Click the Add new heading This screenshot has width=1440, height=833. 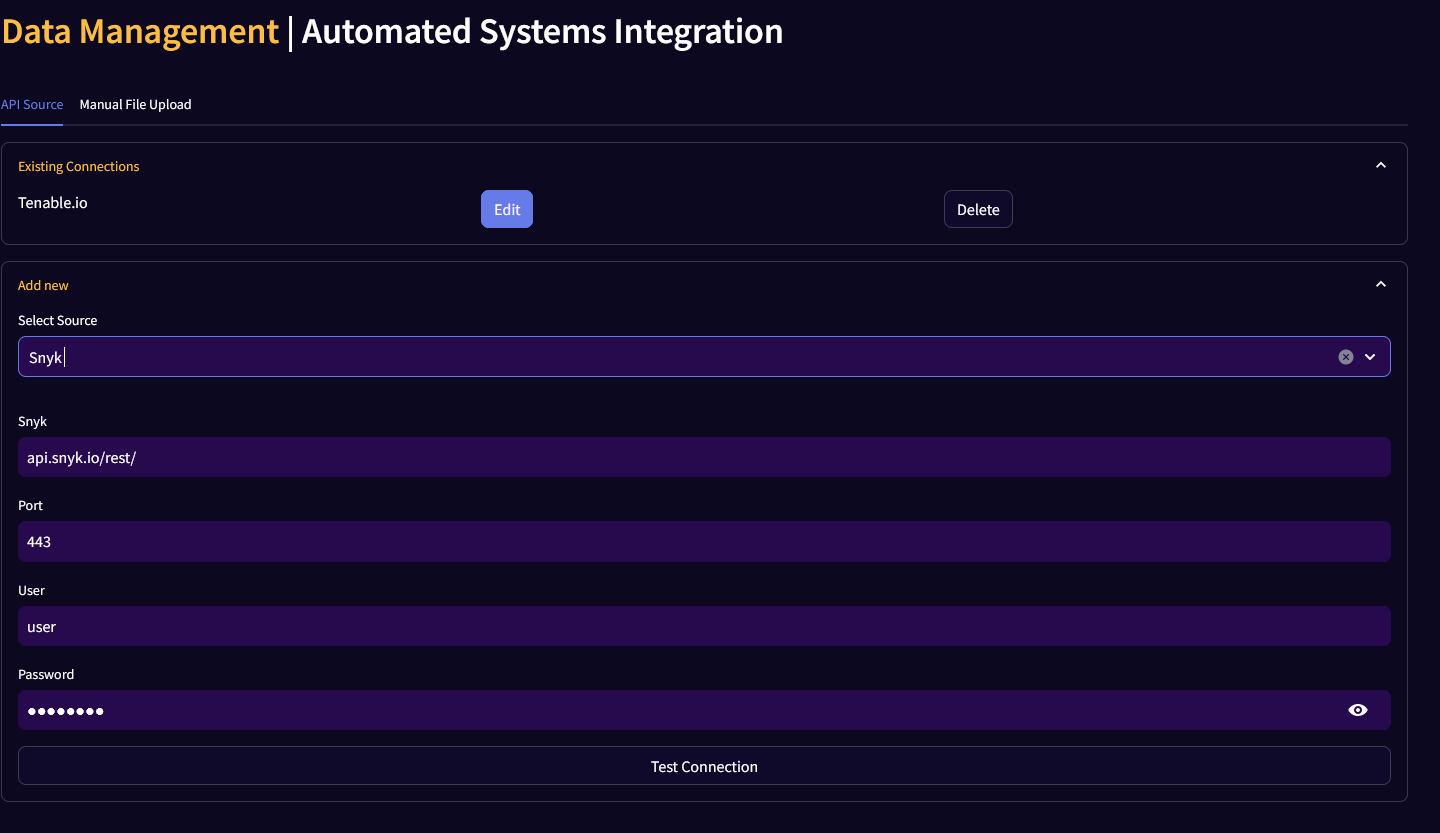pyautogui.click(x=43, y=285)
